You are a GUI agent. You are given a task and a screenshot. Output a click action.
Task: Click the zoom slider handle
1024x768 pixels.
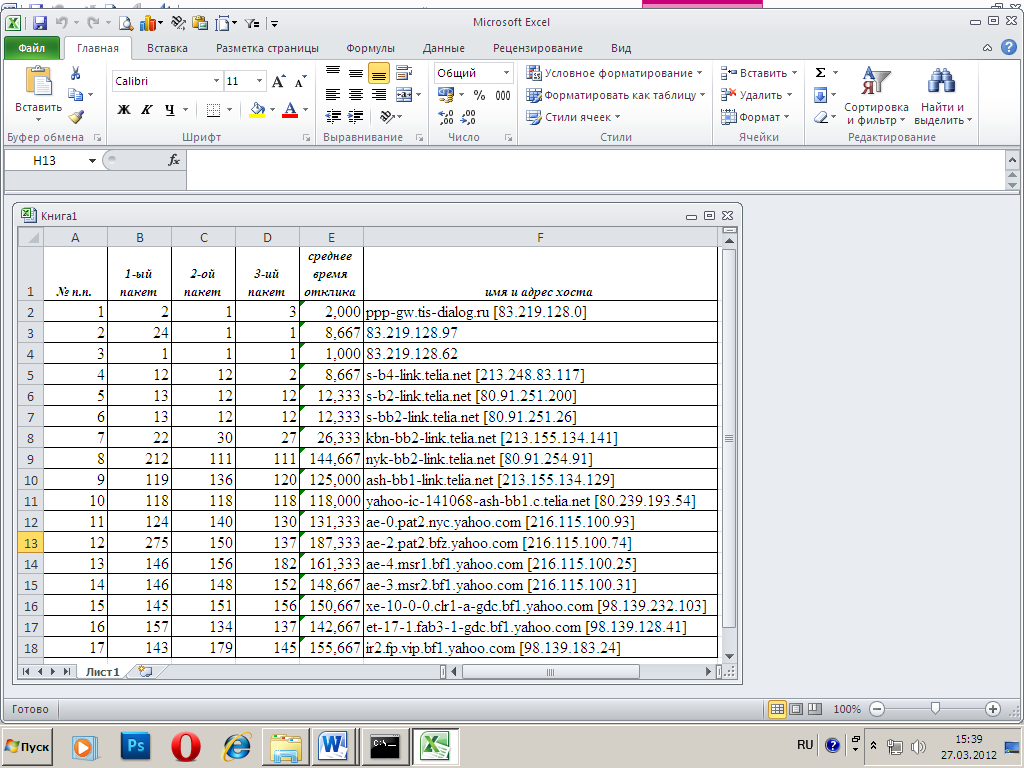coord(935,709)
